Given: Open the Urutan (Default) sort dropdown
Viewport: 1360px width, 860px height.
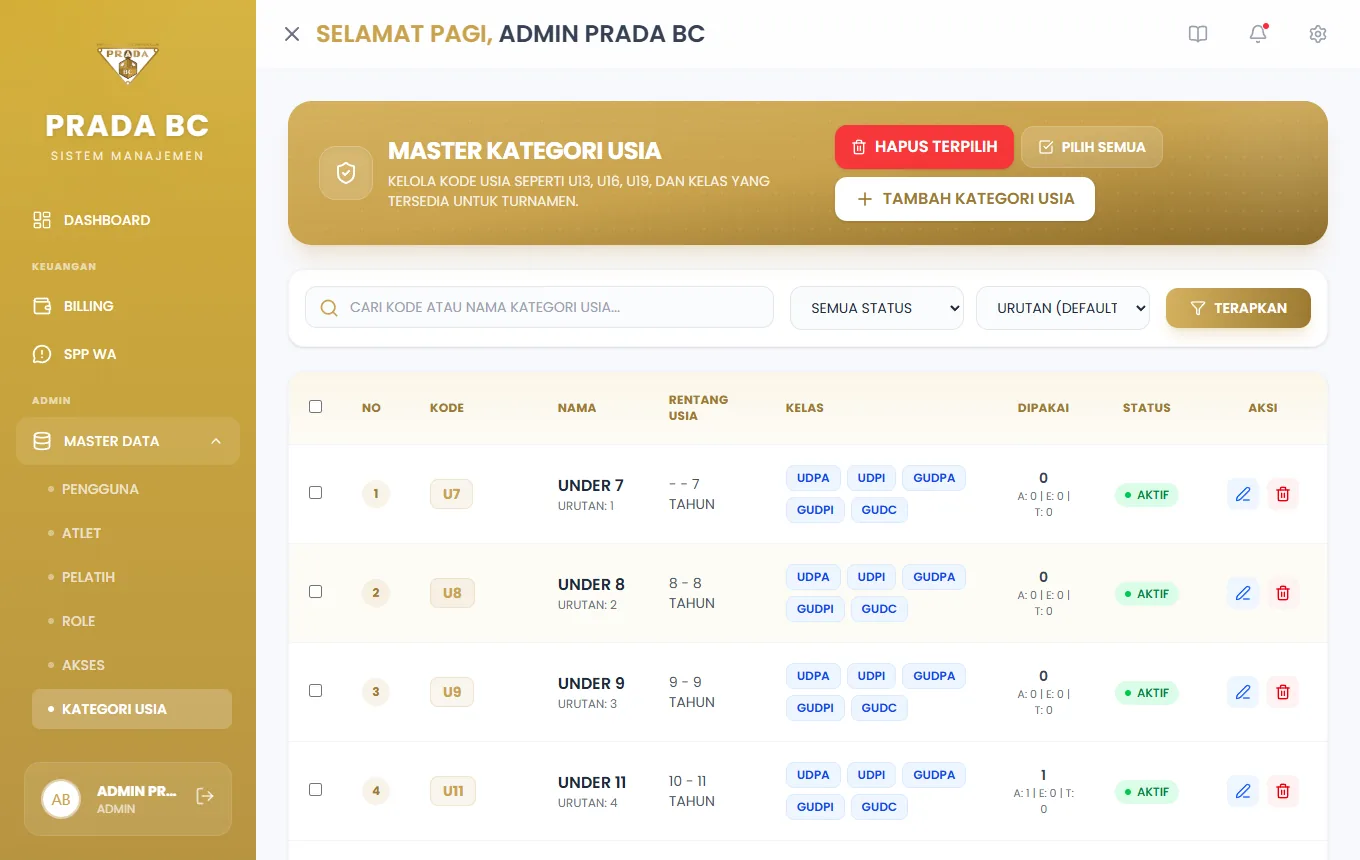Looking at the screenshot, I should [1063, 308].
